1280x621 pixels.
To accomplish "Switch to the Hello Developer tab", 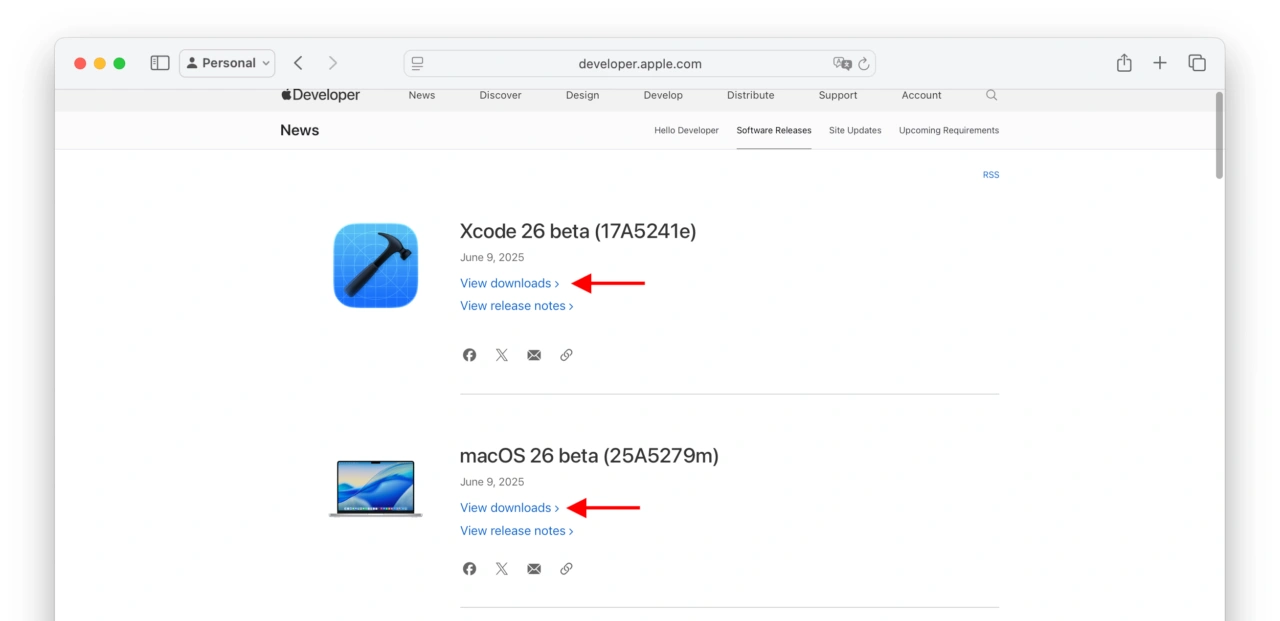I will pyautogui.click(x=686, y=130).
